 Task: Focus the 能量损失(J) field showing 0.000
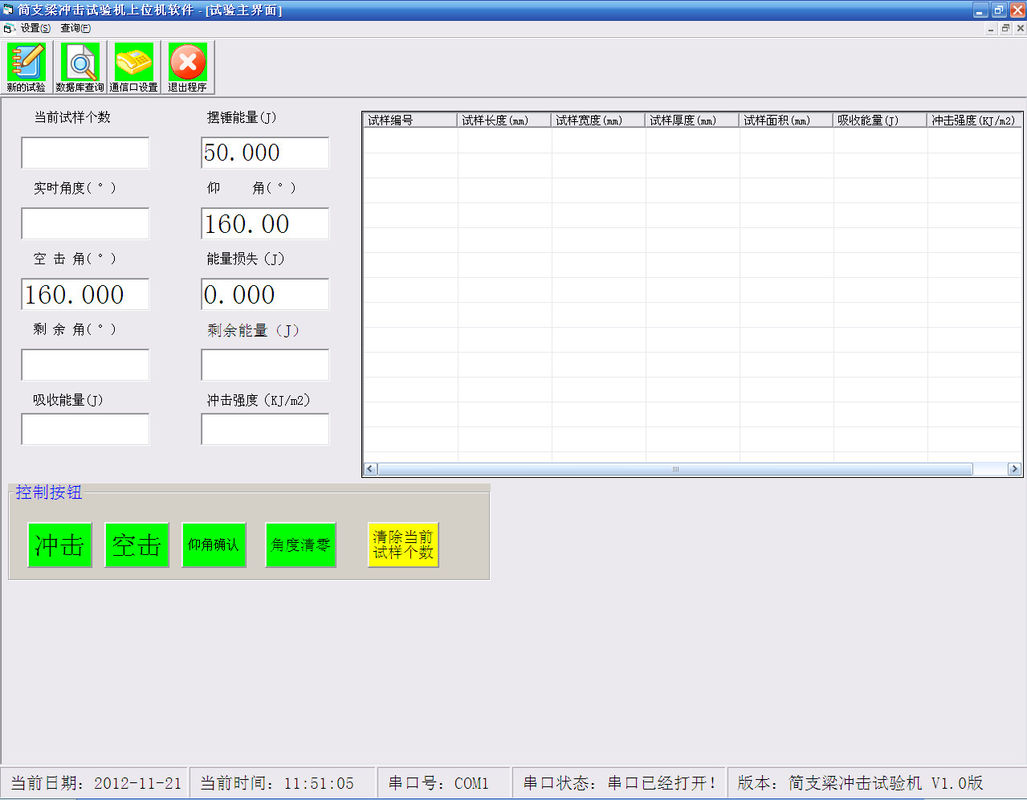(265, 295)
